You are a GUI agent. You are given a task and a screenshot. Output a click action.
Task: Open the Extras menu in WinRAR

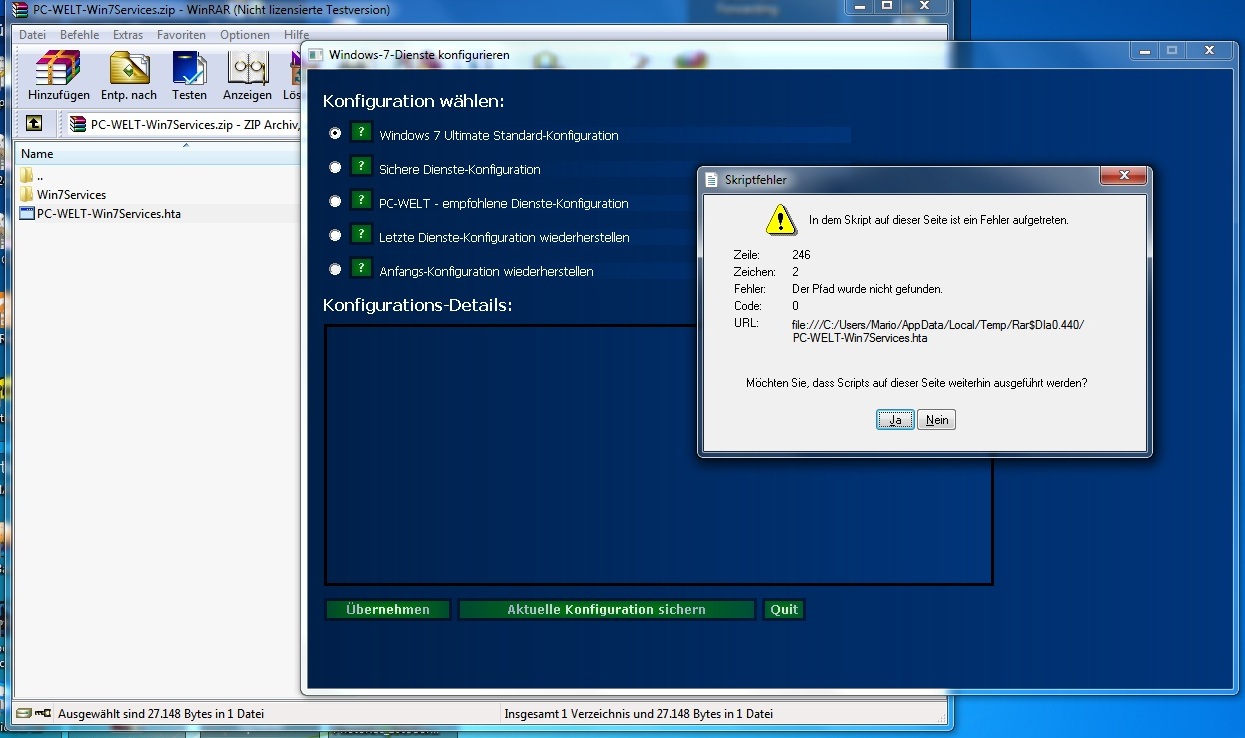click(x=128, y=35)
